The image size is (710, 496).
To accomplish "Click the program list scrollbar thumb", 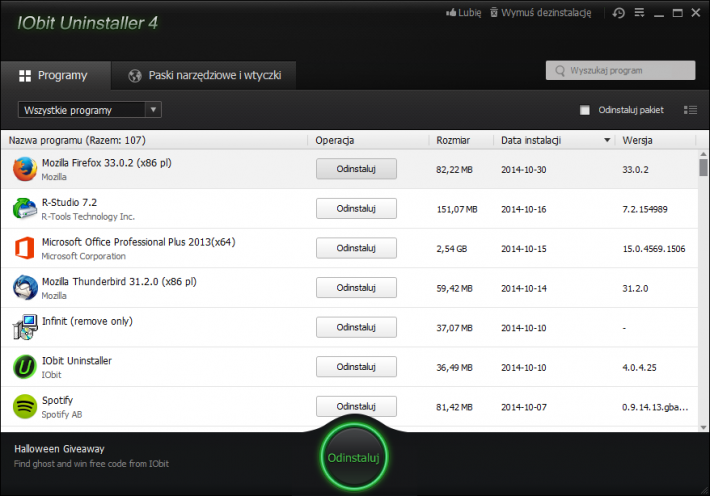I will click(x=703, y=167).
